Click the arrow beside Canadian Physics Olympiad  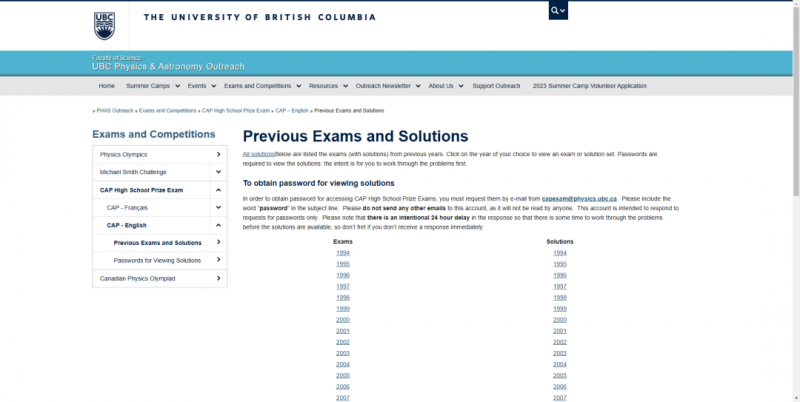(218, 279)
